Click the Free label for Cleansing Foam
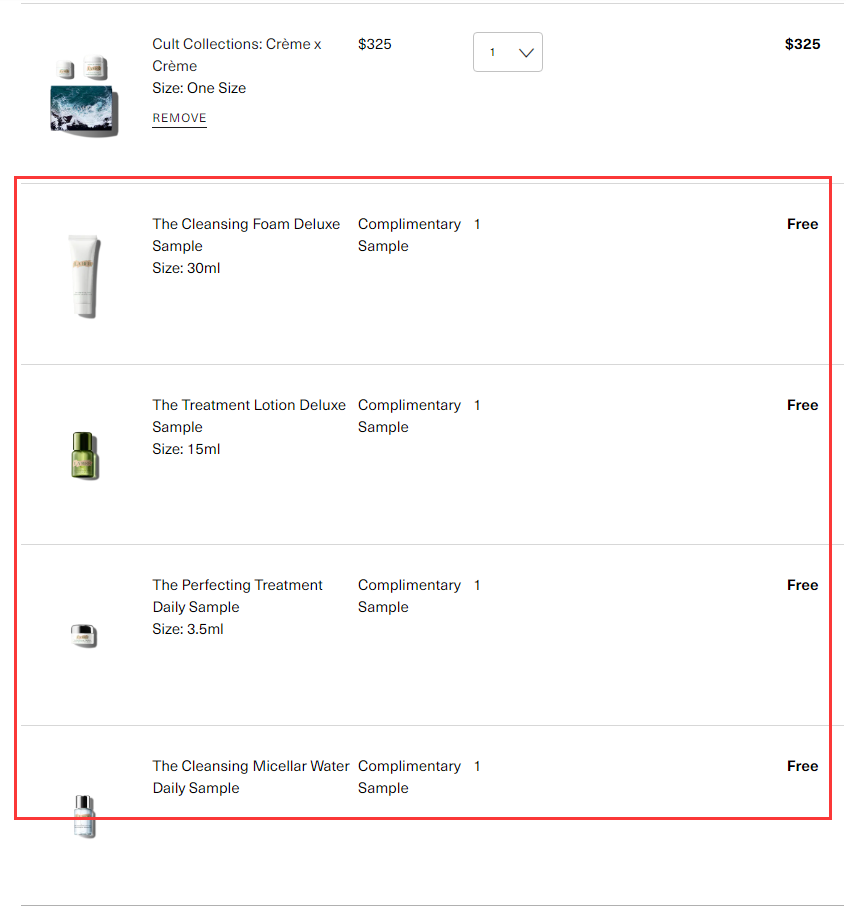The height and width of the screenshot is (909, 846). 802,224
